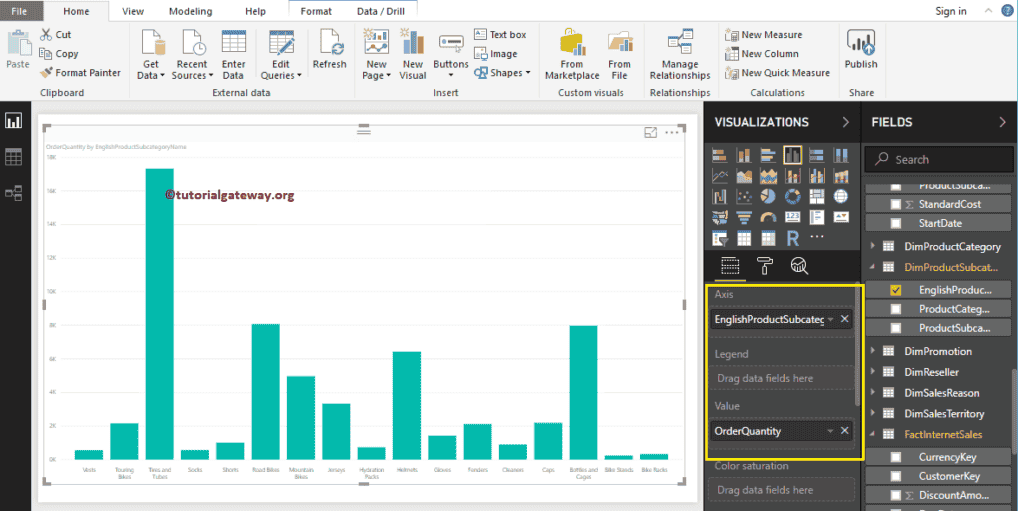1018x511 pixels.
Task: Uncheck the EnglishProduc... field checkbox
Action: click(x=896, y=289)
